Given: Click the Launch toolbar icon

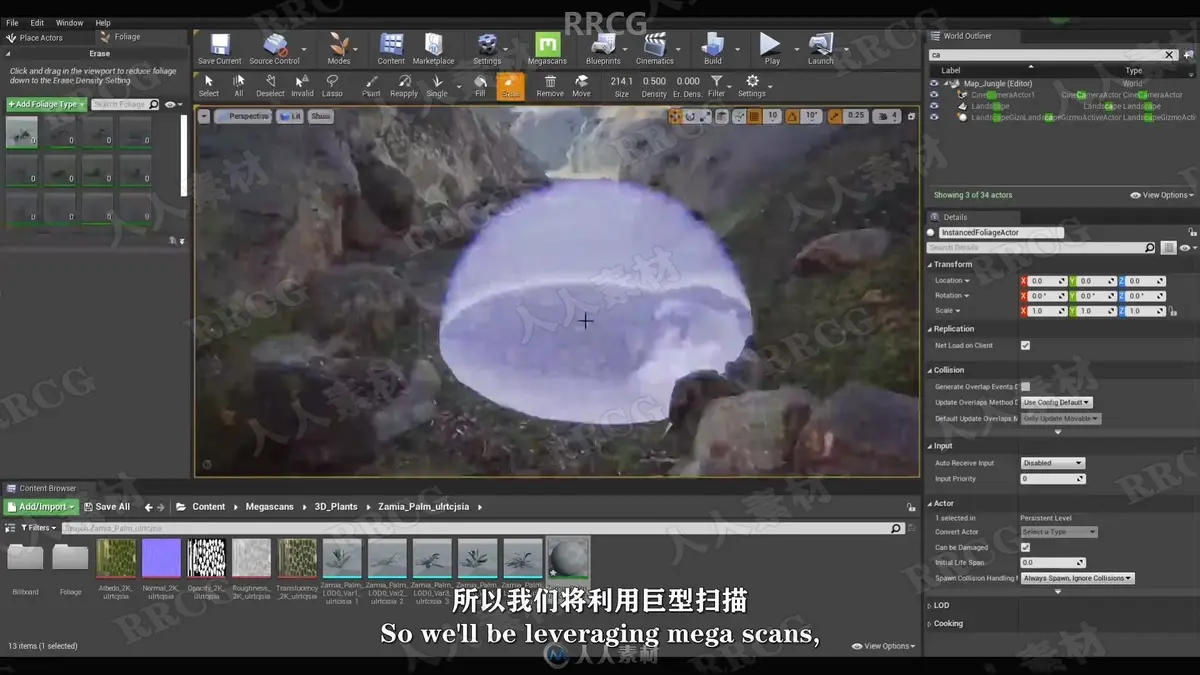Looking at the screenshot, I should click(820, 47).
